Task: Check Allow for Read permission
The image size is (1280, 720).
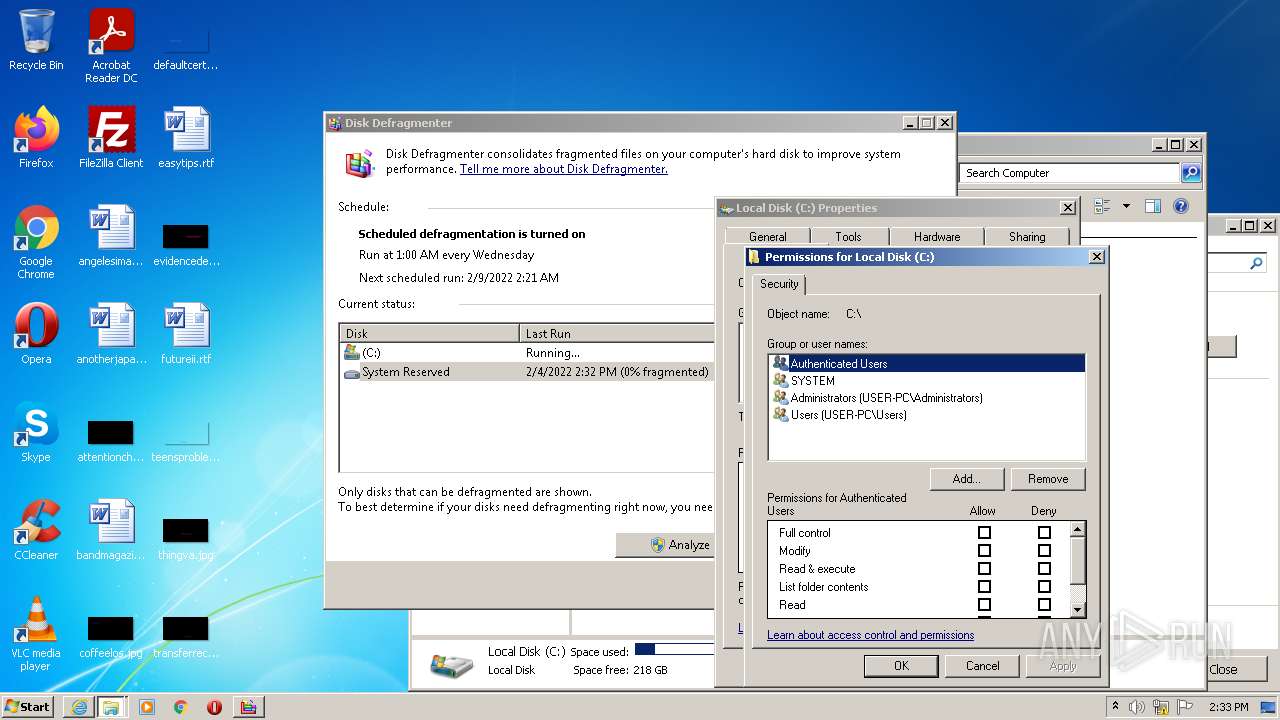Action: click(984, 605)
